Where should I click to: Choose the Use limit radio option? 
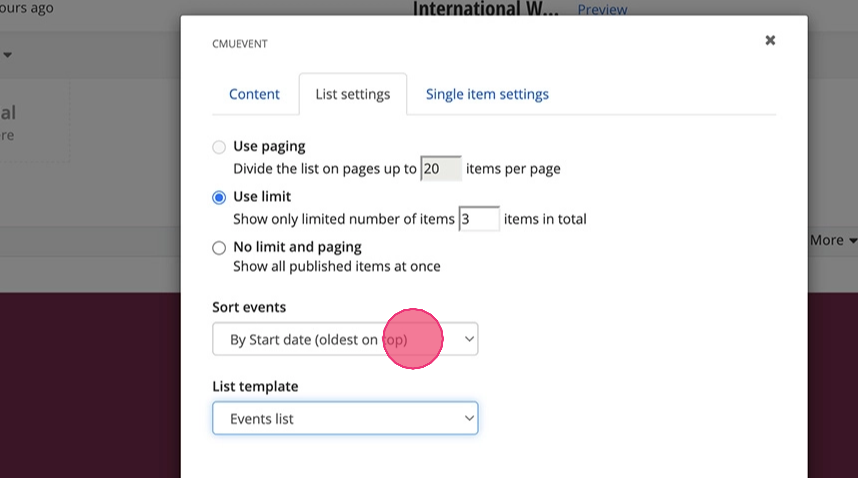coord(219,197)
